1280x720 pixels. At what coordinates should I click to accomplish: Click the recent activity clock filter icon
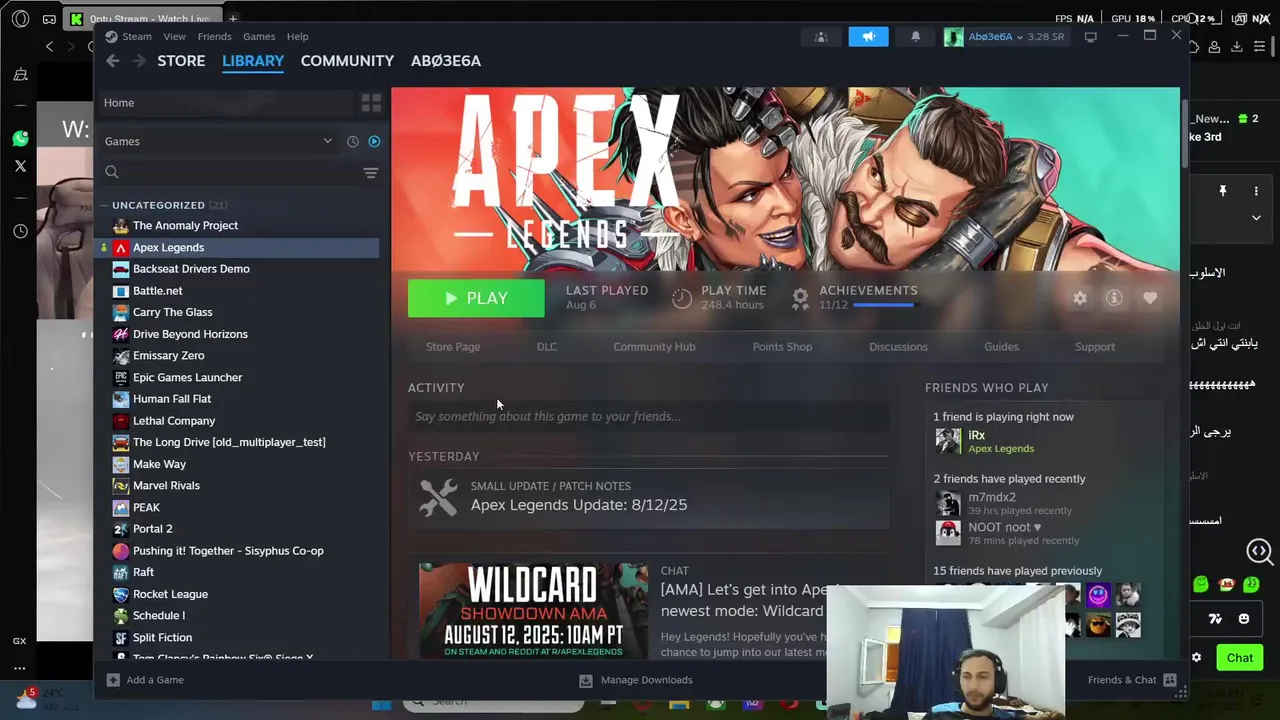[353, 142]
